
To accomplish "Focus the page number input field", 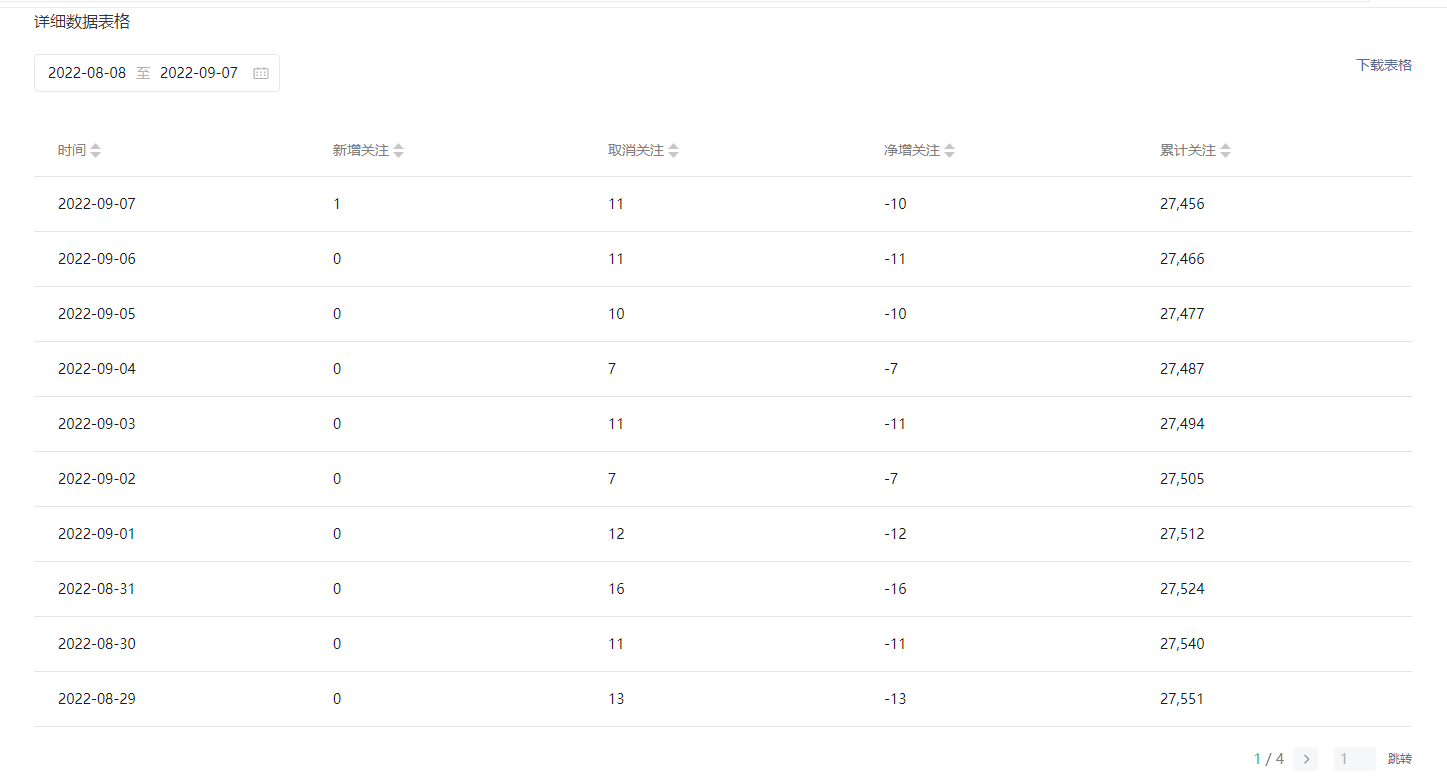I will click(x=1354, y=759).
